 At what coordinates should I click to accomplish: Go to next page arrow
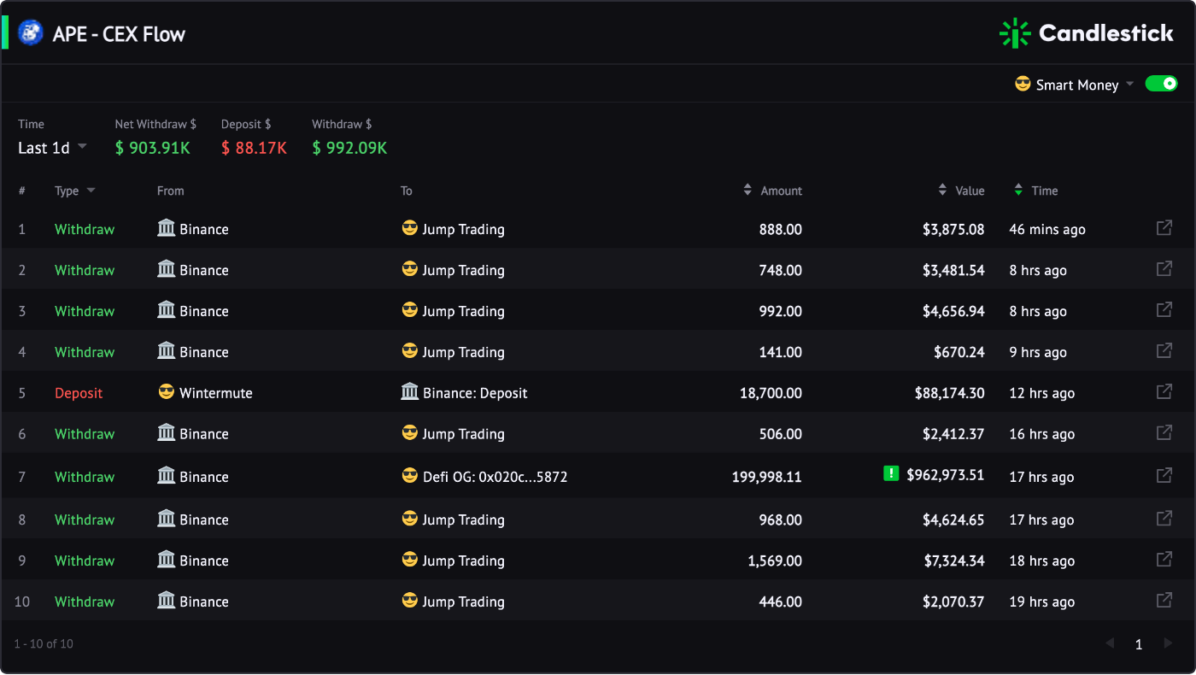click(1168, 644)
